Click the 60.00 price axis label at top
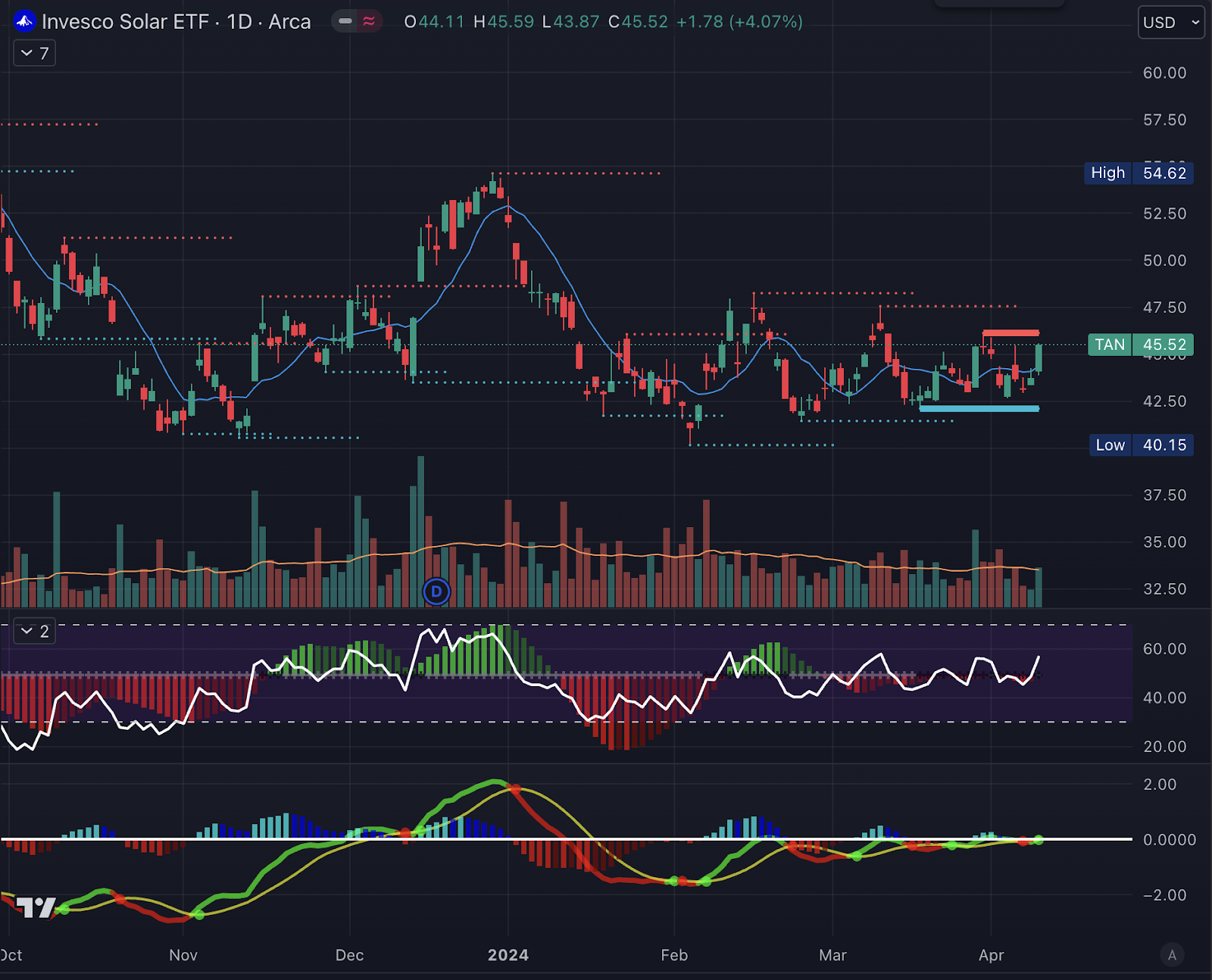 click(1164, 73)
